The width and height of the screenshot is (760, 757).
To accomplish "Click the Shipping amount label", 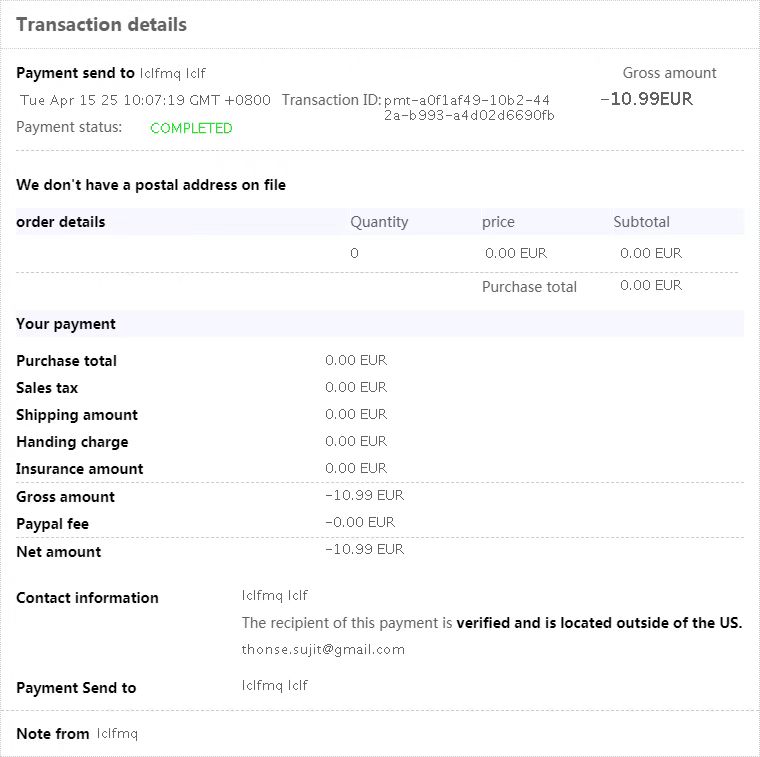I will pyautogui.click(x=77, y=415).
